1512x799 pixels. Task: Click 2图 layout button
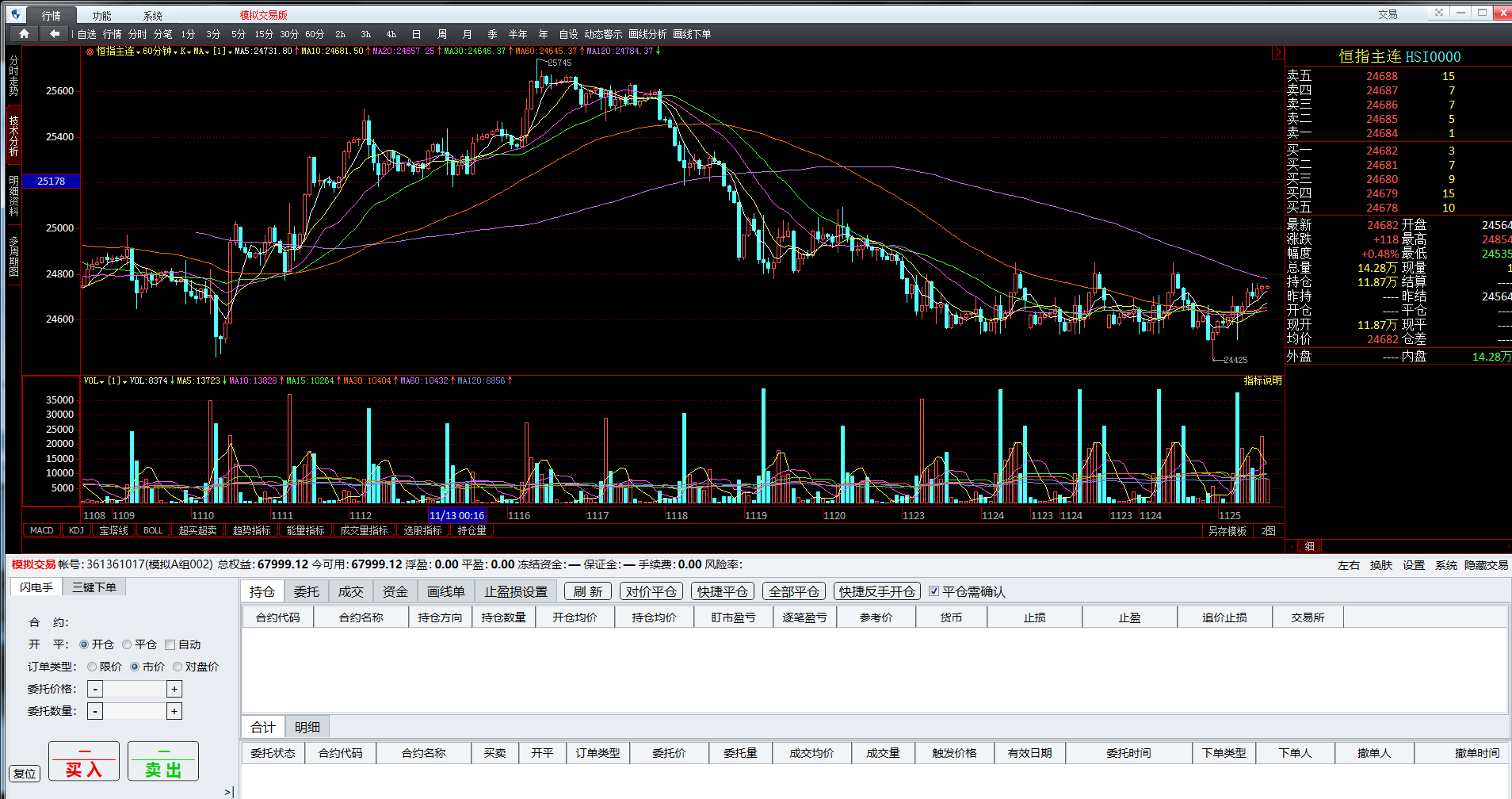coord(1269,531)
